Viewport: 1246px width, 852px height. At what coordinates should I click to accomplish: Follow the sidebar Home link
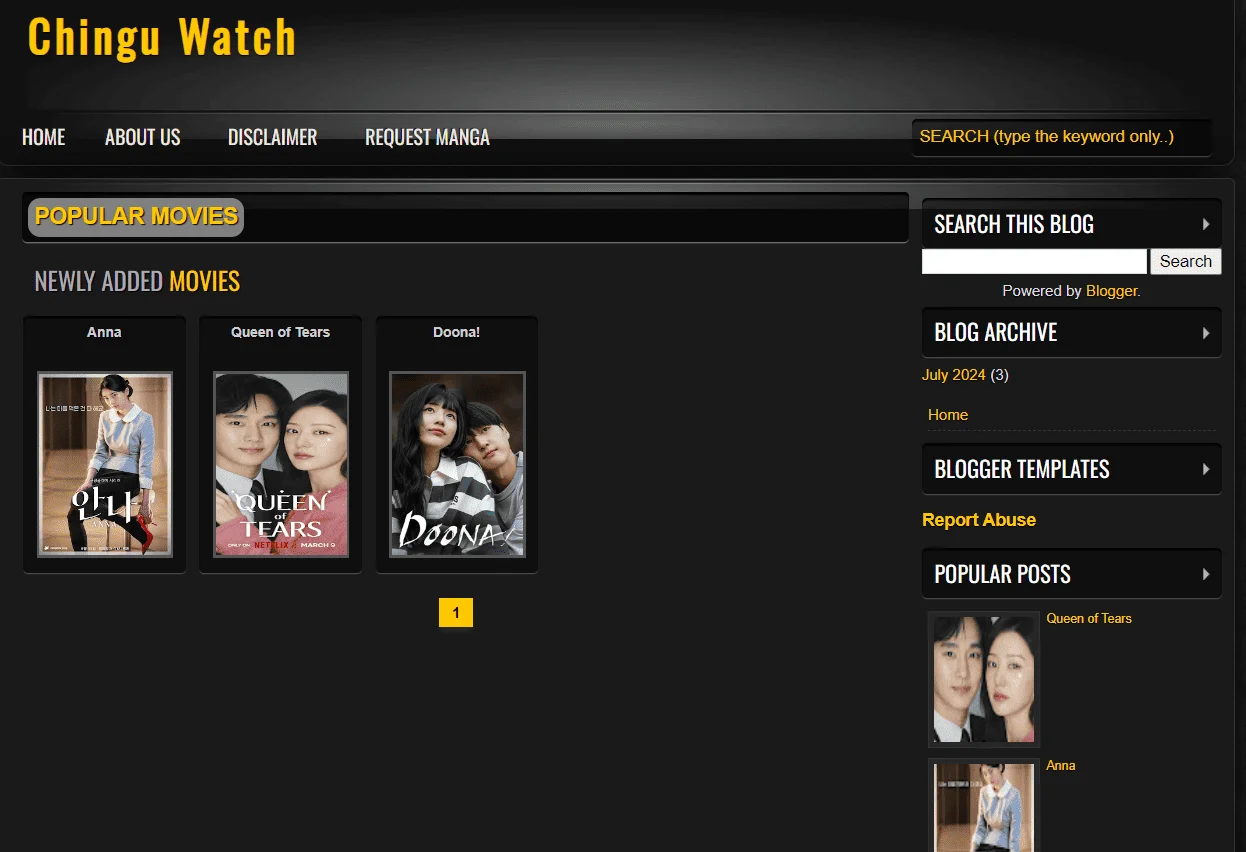[948, 415]
